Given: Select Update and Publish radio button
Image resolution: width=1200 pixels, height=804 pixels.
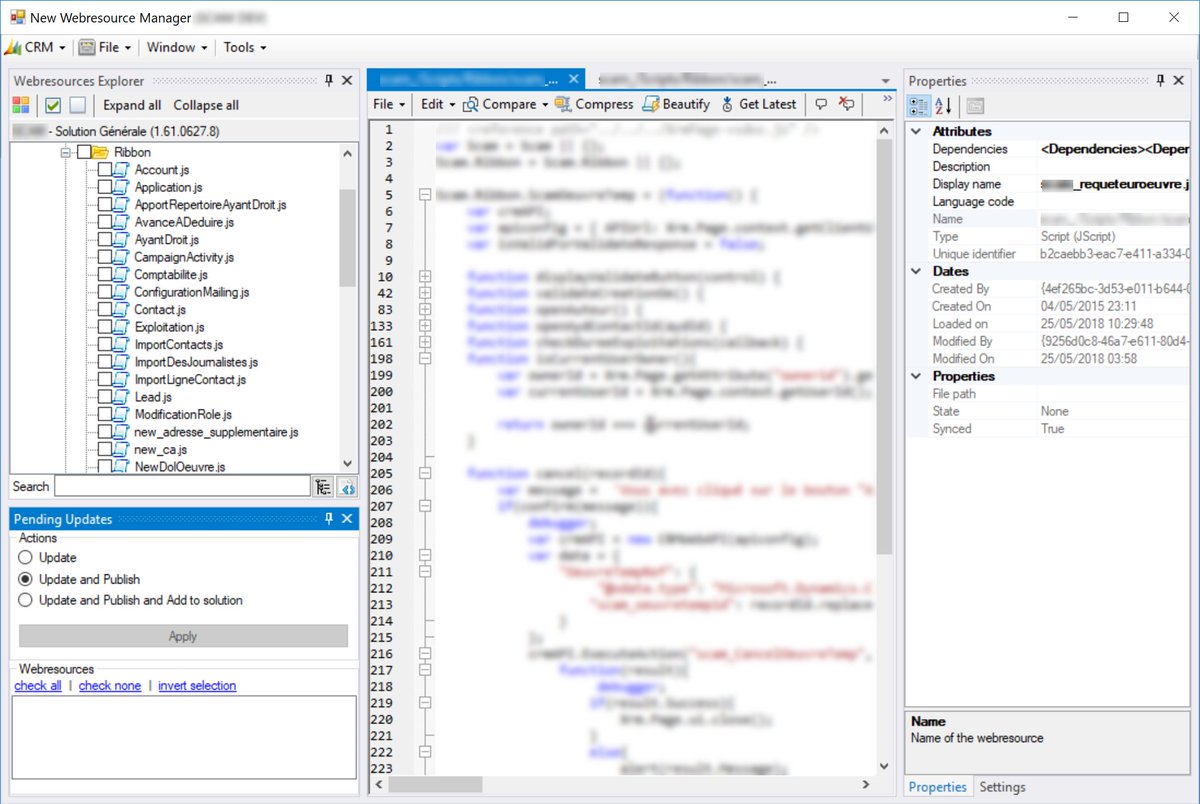Looking at the screenshot, I should point(26,579).
